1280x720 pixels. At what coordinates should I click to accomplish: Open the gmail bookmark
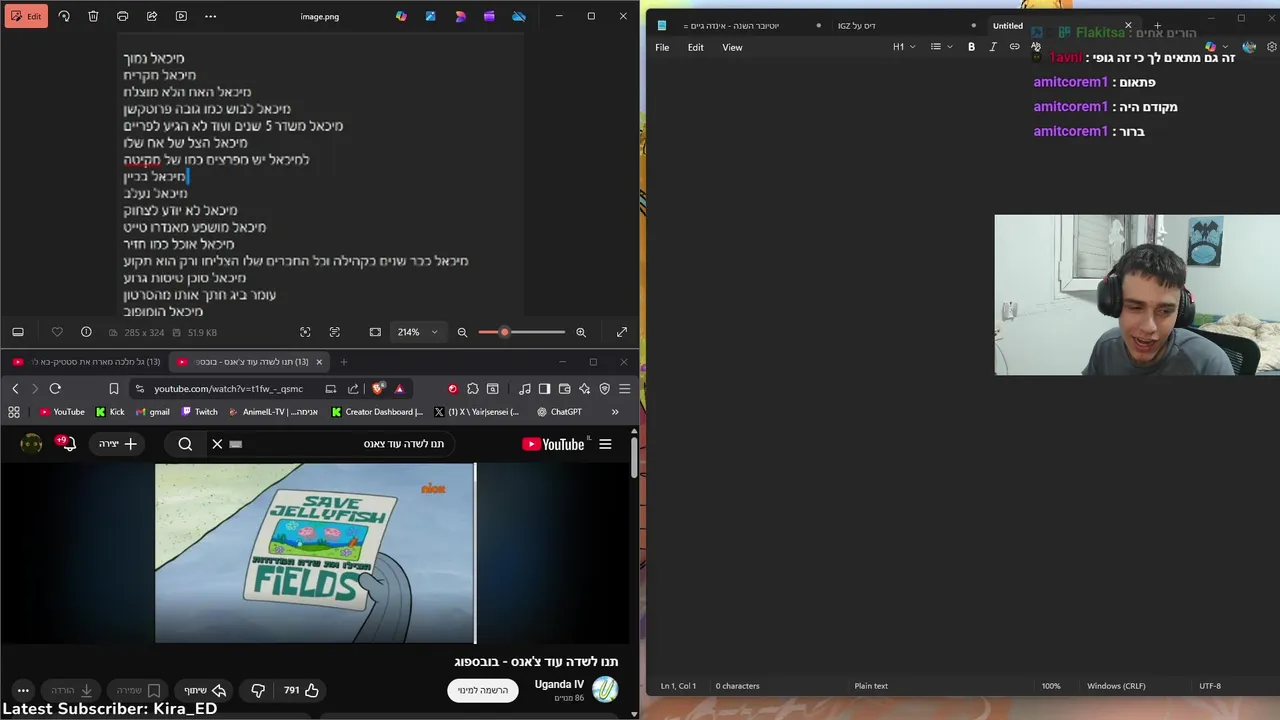[x=152, y=412]
